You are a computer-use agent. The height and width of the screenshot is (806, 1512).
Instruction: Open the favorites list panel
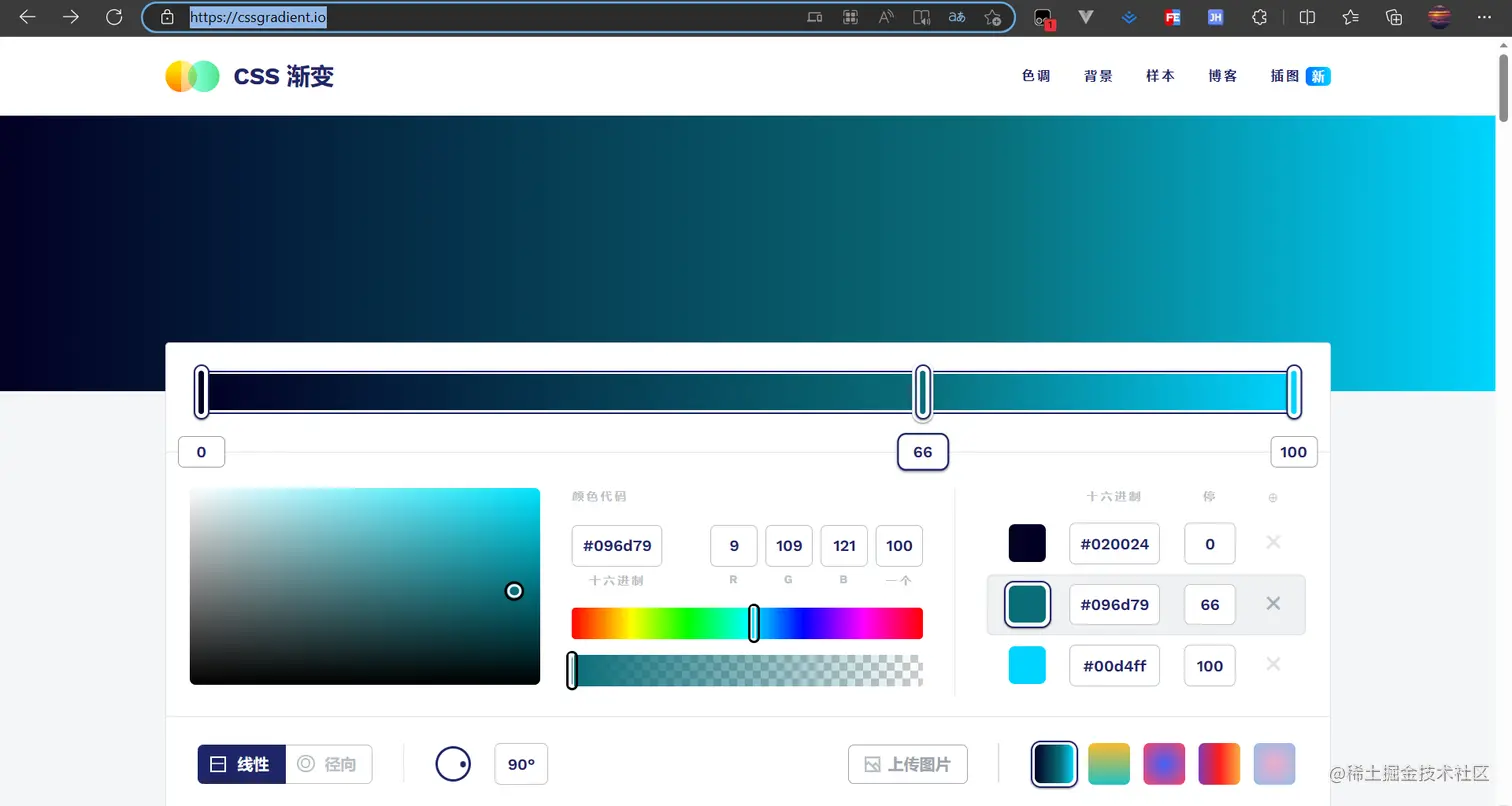click(1351, 17)
